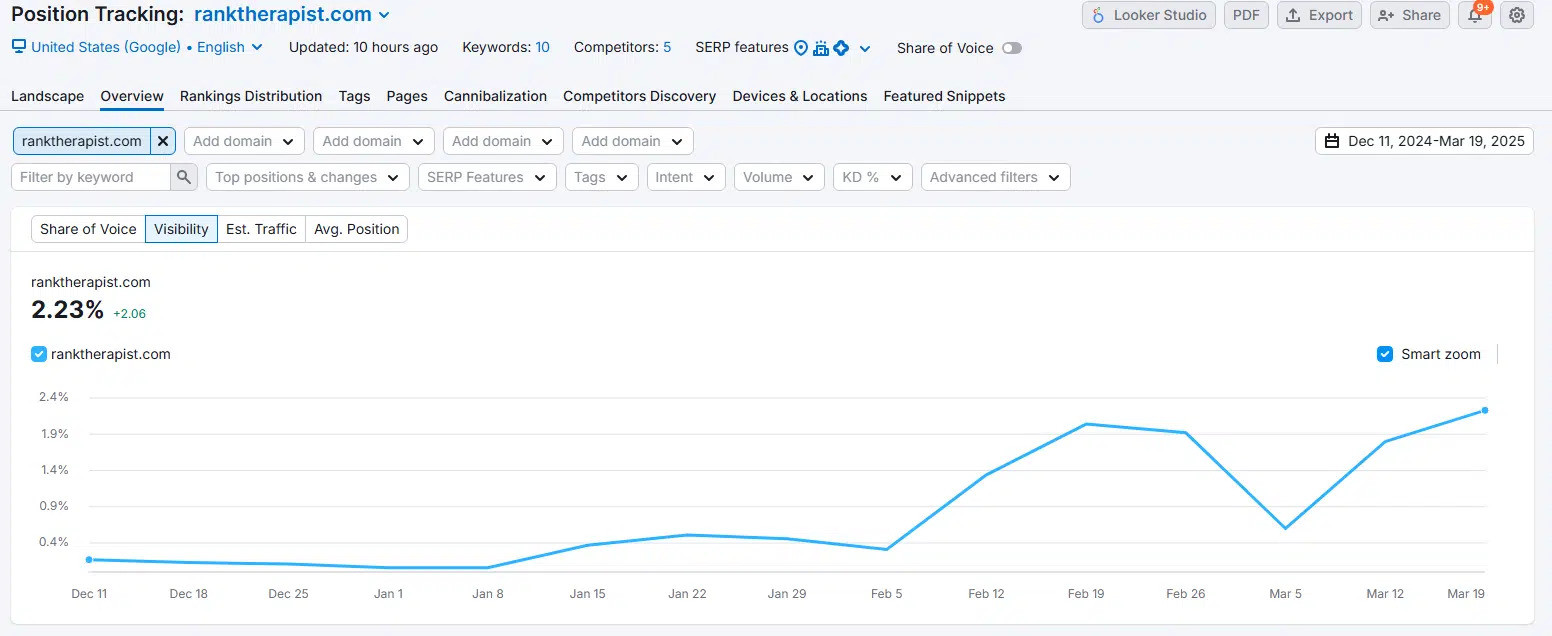The image size is (1552, 636).
Task: Open the last Add domain dropdown
Action: (x=633, y=141)
